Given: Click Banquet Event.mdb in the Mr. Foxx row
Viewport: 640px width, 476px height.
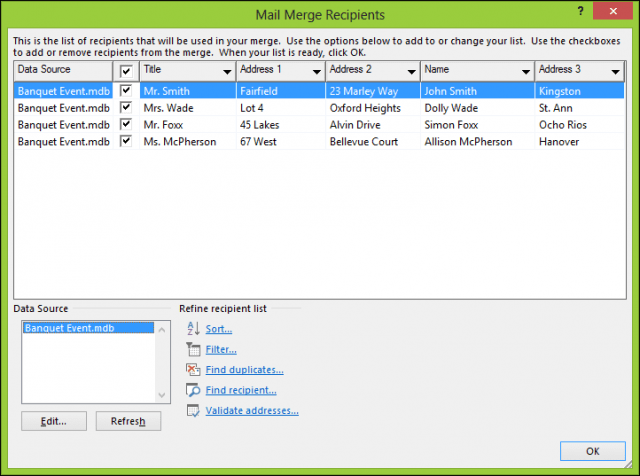Looking at the screenshot, I should coord(63,125).
